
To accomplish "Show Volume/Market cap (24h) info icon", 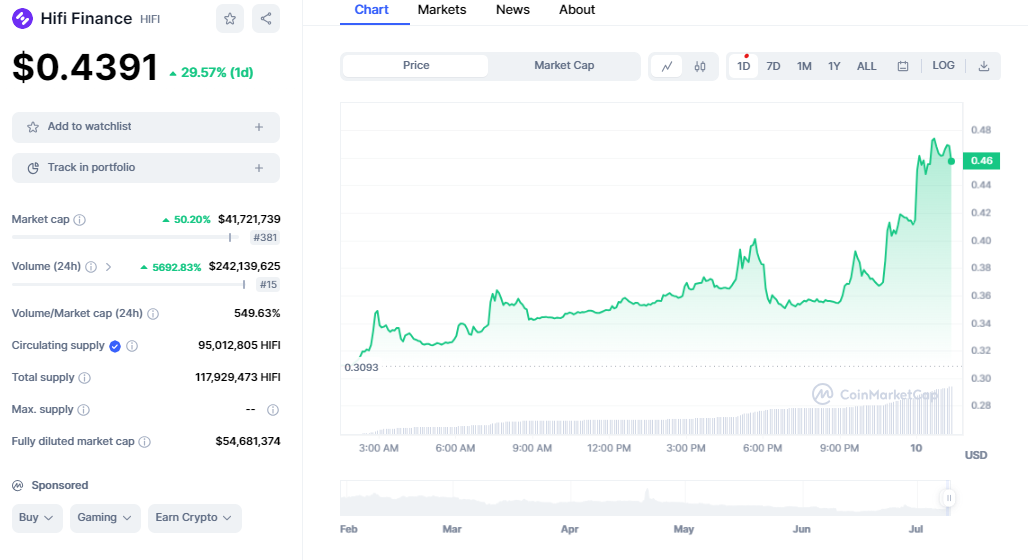I will tap(153, 314).
